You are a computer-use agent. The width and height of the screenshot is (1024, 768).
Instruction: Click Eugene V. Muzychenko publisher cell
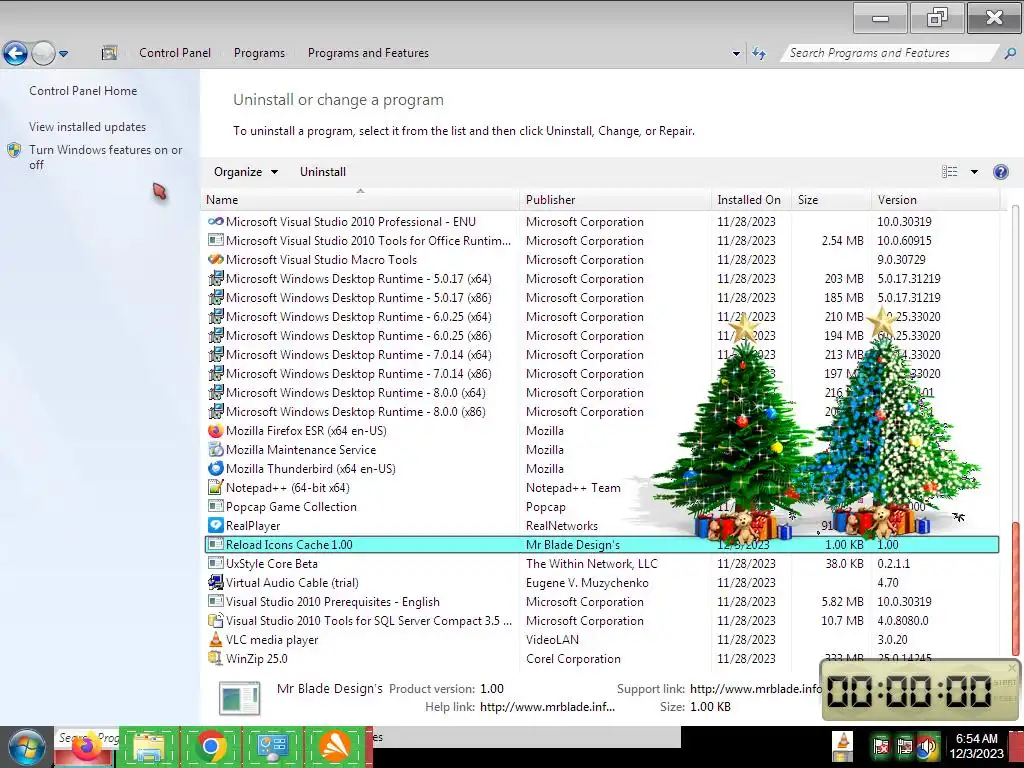(587, 583)
